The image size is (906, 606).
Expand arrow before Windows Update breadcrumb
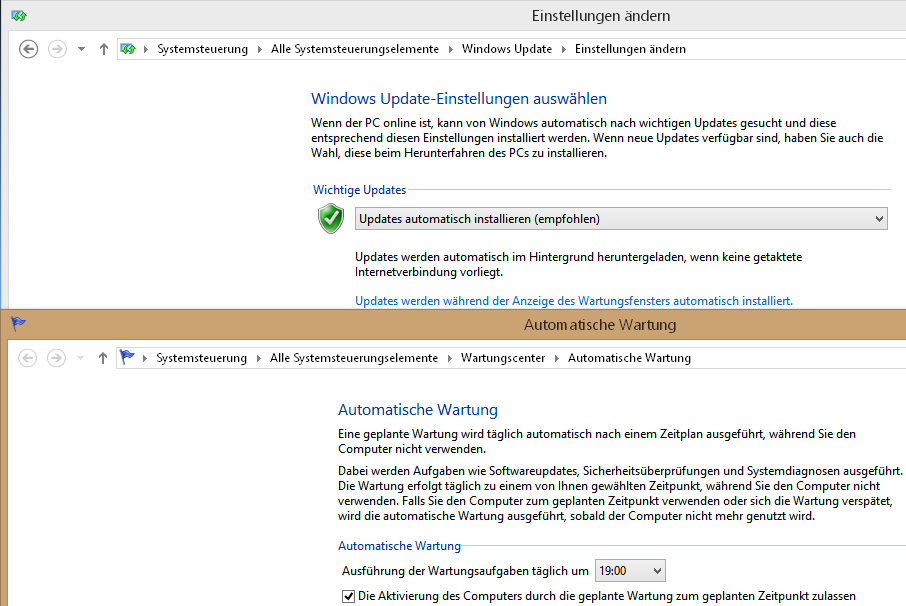(451, 50)
